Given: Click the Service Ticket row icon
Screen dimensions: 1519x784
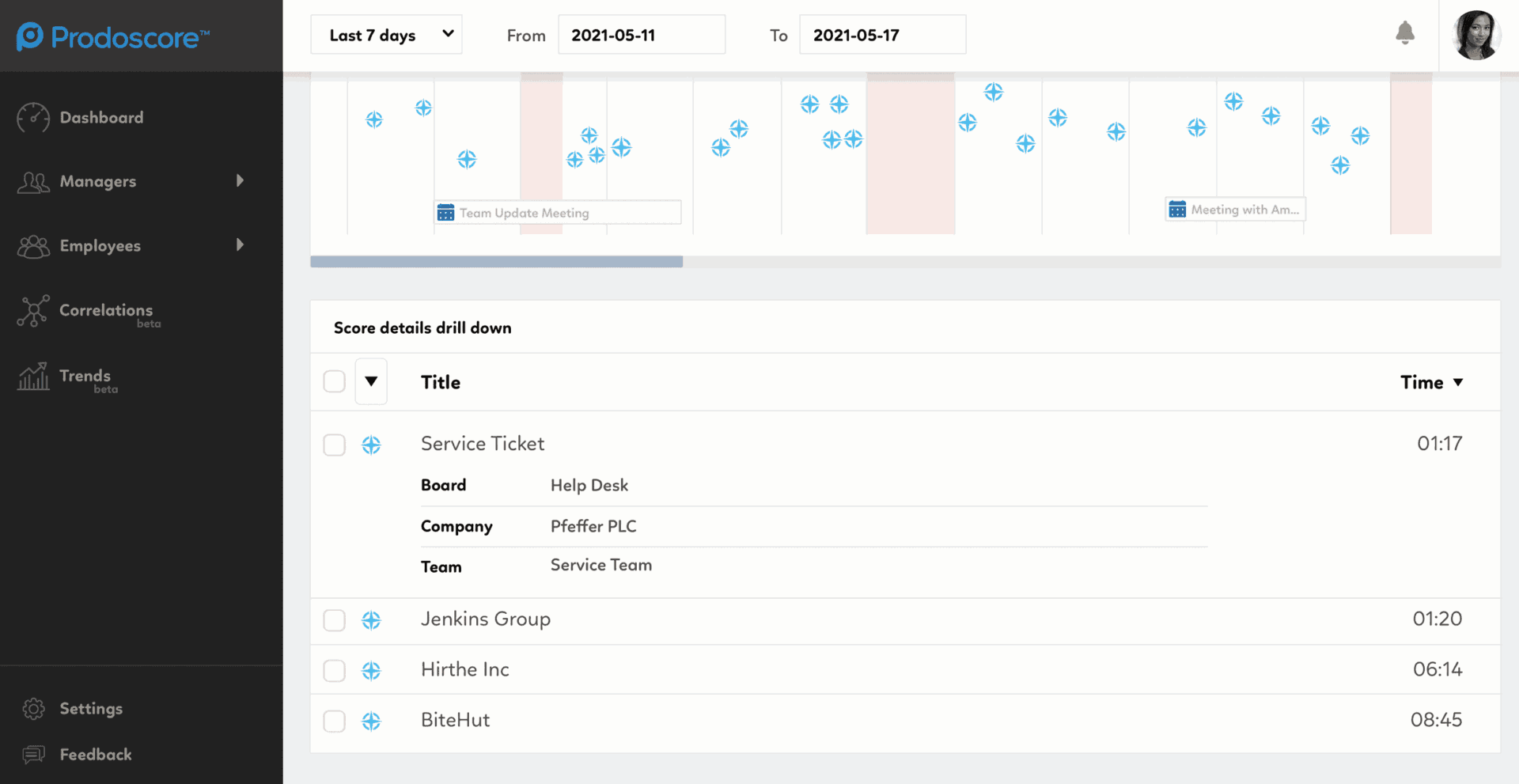Looking at the screenshot, I should 371,445.
